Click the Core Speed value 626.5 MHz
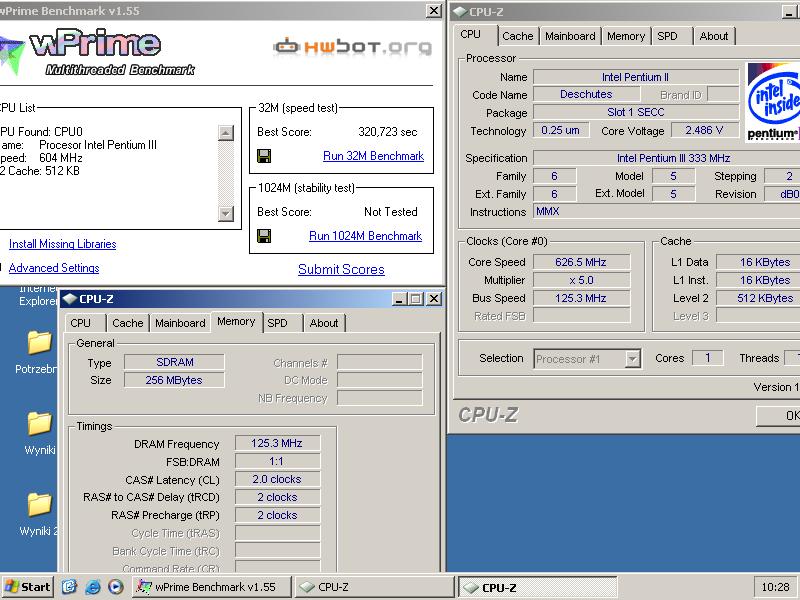The image size is (800, 600). tap(581, 262)
